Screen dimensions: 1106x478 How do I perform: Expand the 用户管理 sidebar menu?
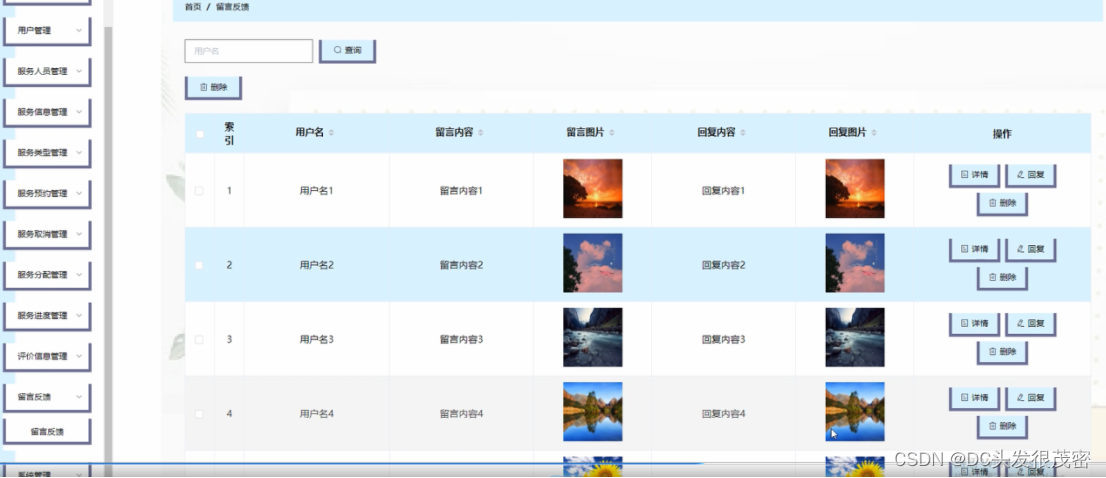[x=47, y=31]
